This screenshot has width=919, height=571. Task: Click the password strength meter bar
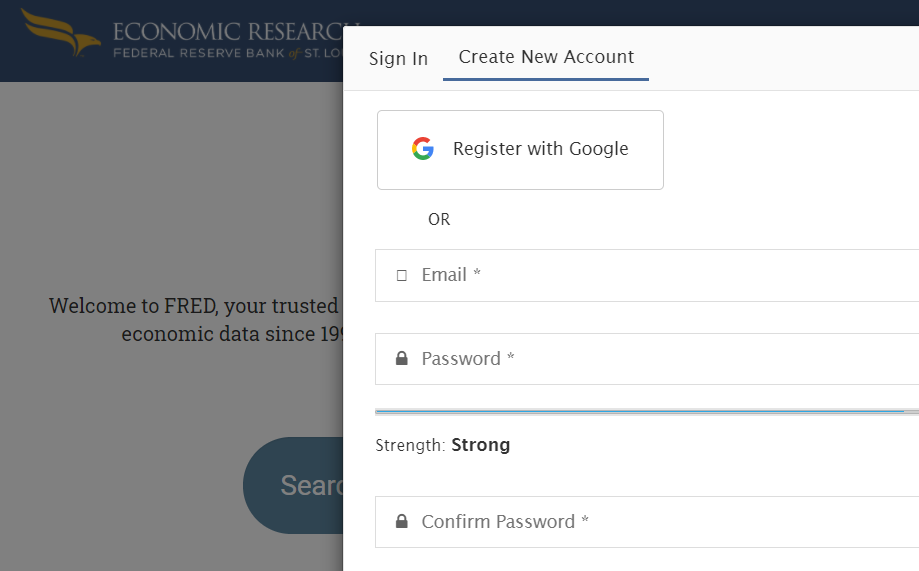click(x=647, y=412)
